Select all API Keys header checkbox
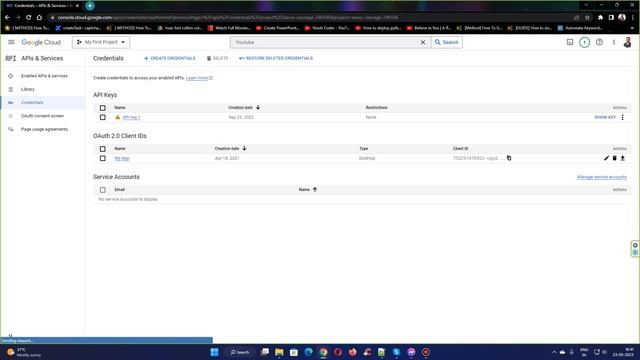This screenshot has height=360, width=640. pyautogui.click(x=102, y=108)
